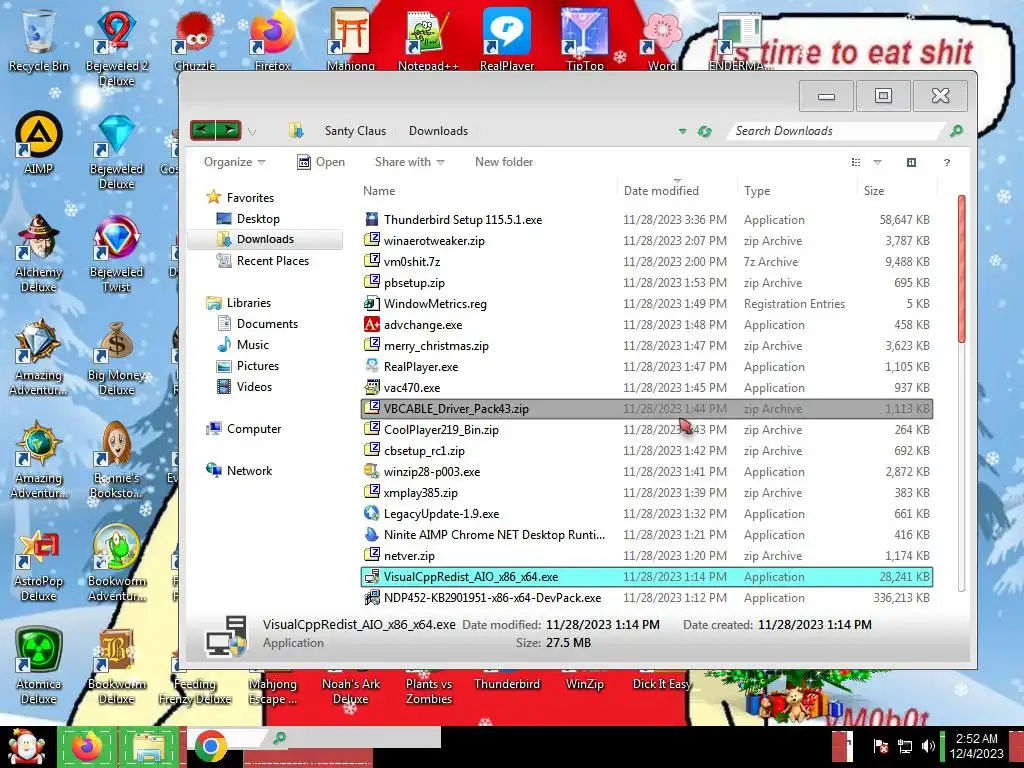Image resolution: width=1024 pixels, height=768 pixels.
Task: Select Network in navigation pane
Action: click(239, 471)
